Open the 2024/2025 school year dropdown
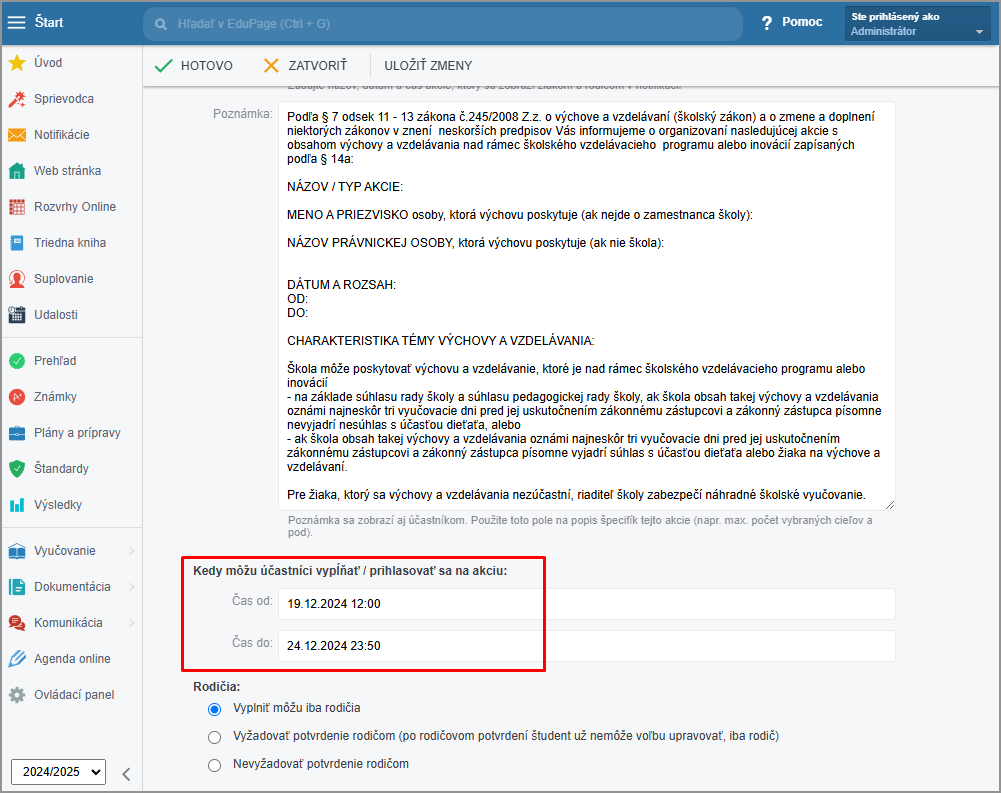Screen dimensions: 1001x793 tap(58, 772)
